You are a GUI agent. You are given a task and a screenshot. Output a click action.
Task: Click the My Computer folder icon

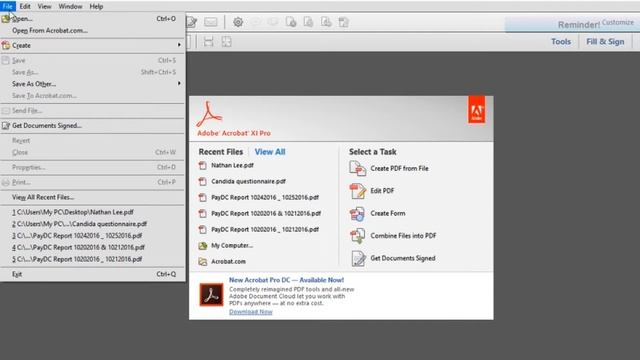coord(202,246)
